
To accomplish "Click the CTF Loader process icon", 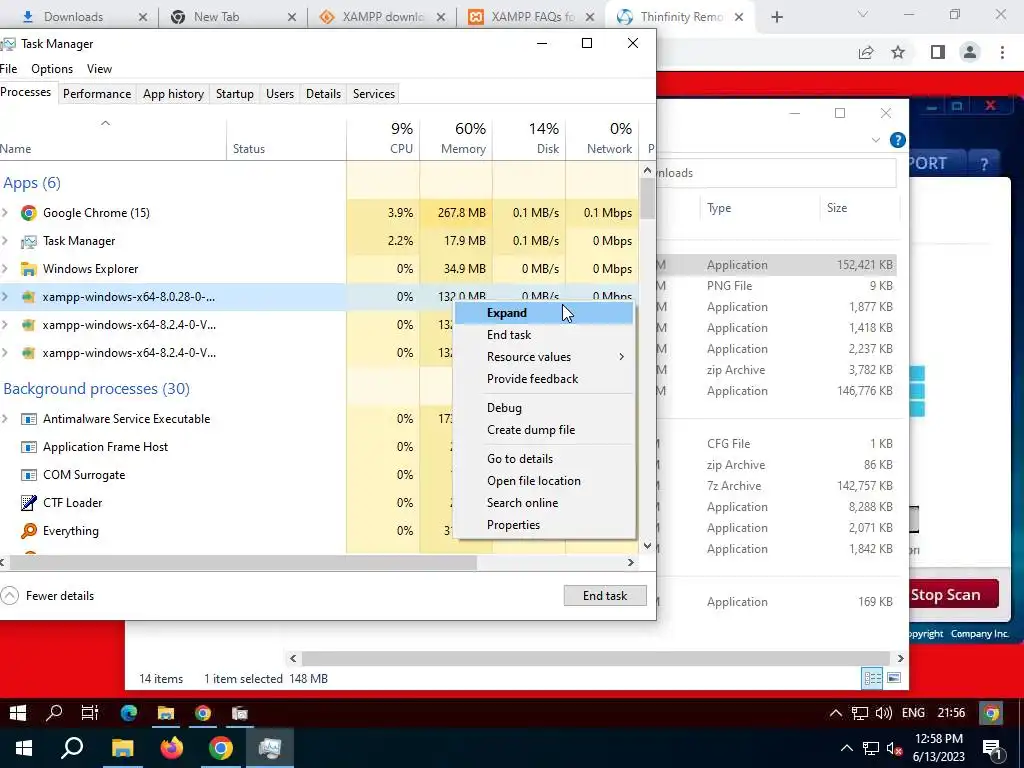I will point(28,503).
